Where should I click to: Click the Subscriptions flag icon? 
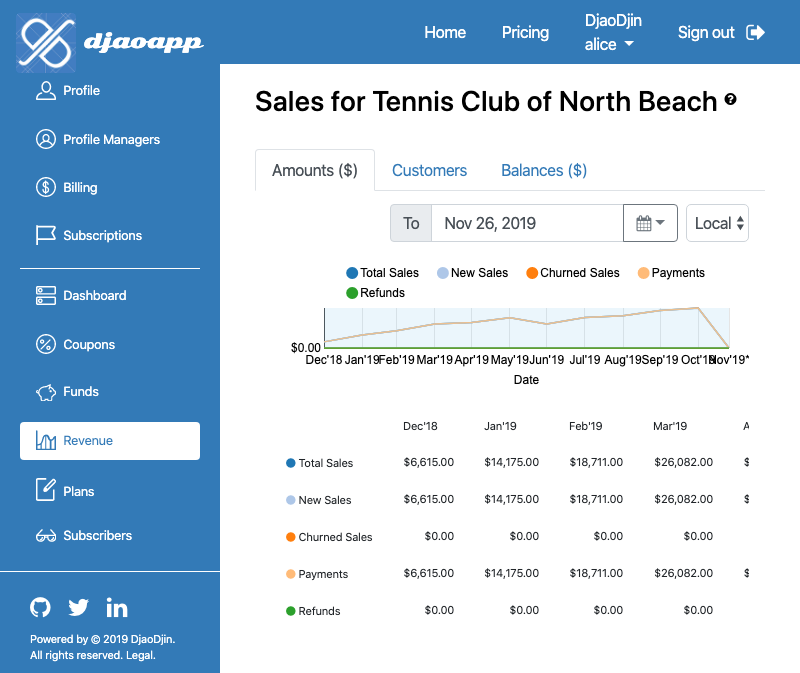[46, 235]
